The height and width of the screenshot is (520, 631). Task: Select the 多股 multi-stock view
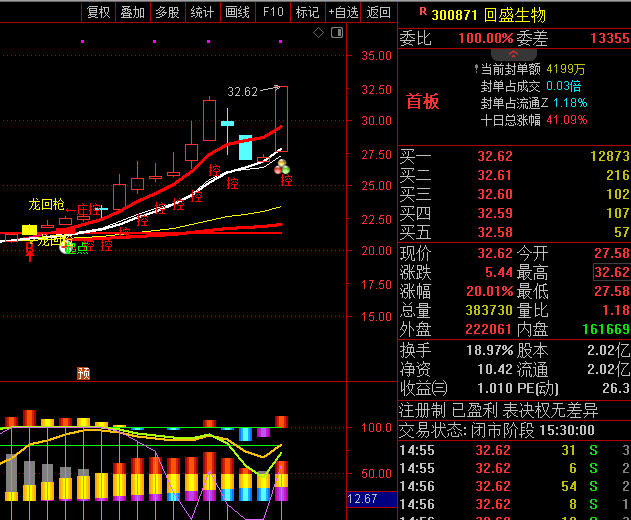167,12
